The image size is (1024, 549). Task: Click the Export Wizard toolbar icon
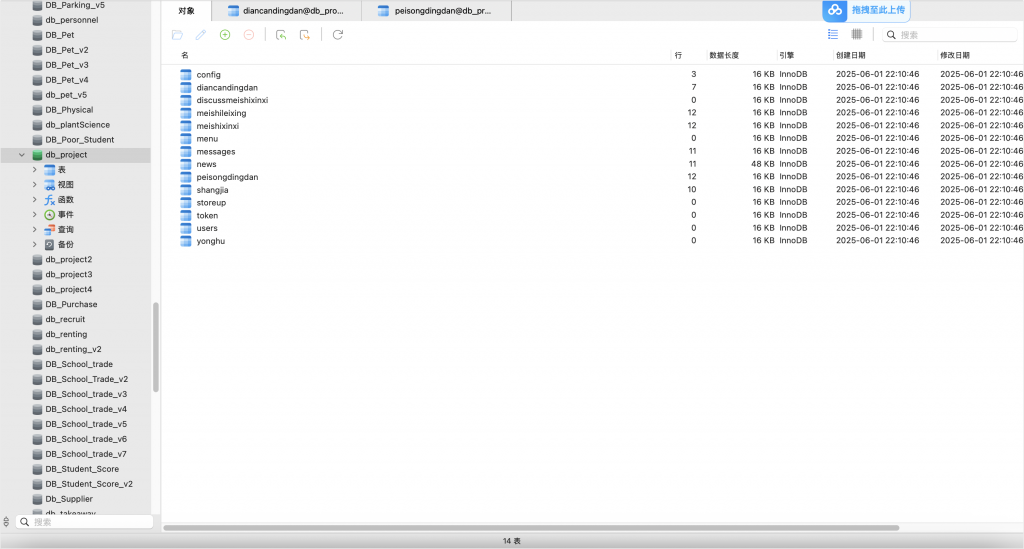pyautogui.click(x=305, y=35)
